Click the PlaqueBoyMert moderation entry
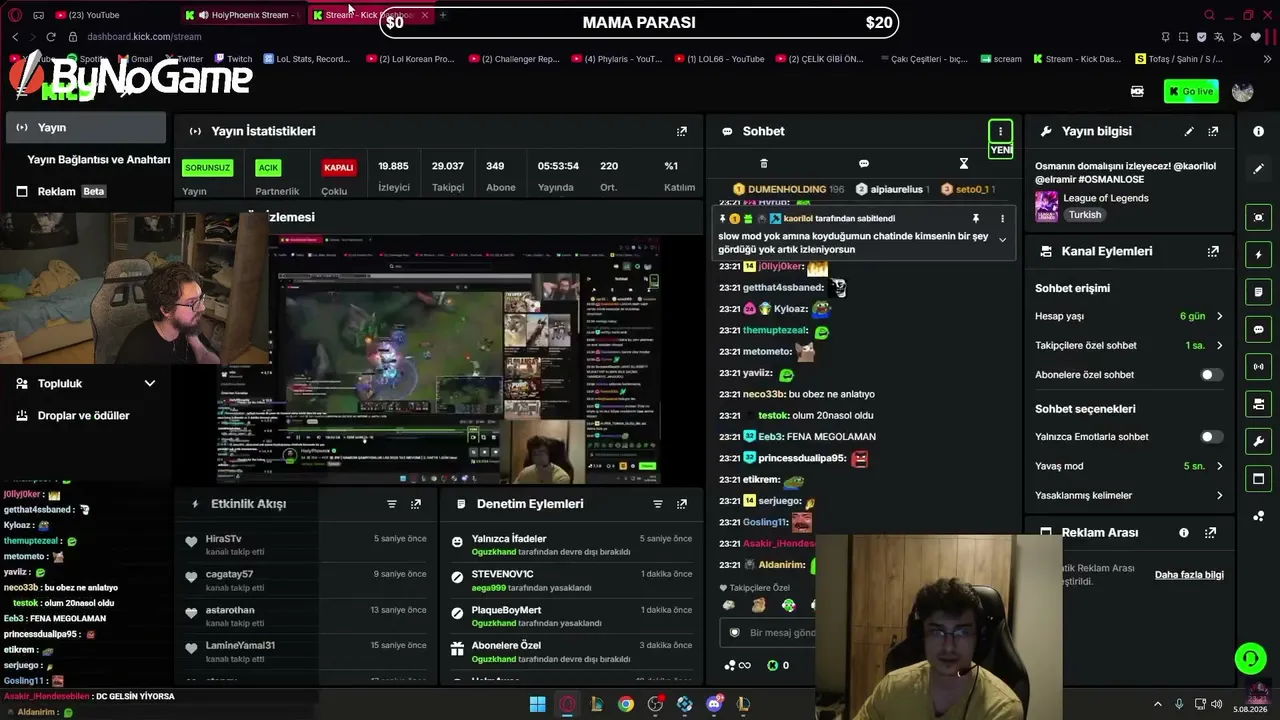 click(x=570, y=617)
